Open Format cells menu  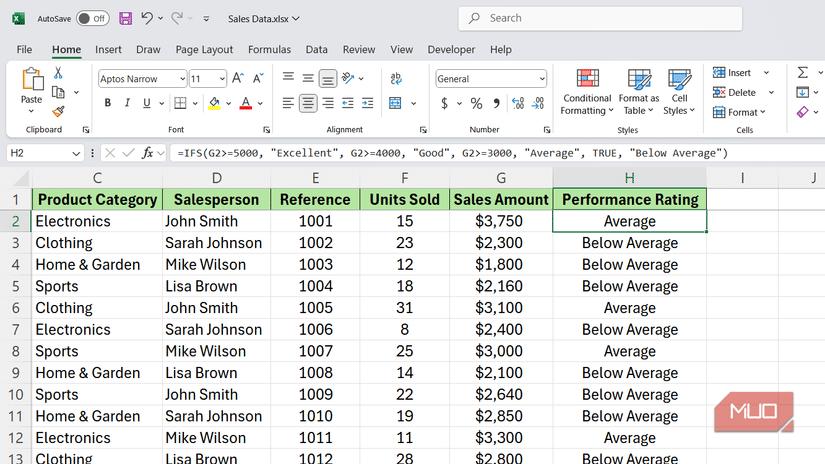739,112
